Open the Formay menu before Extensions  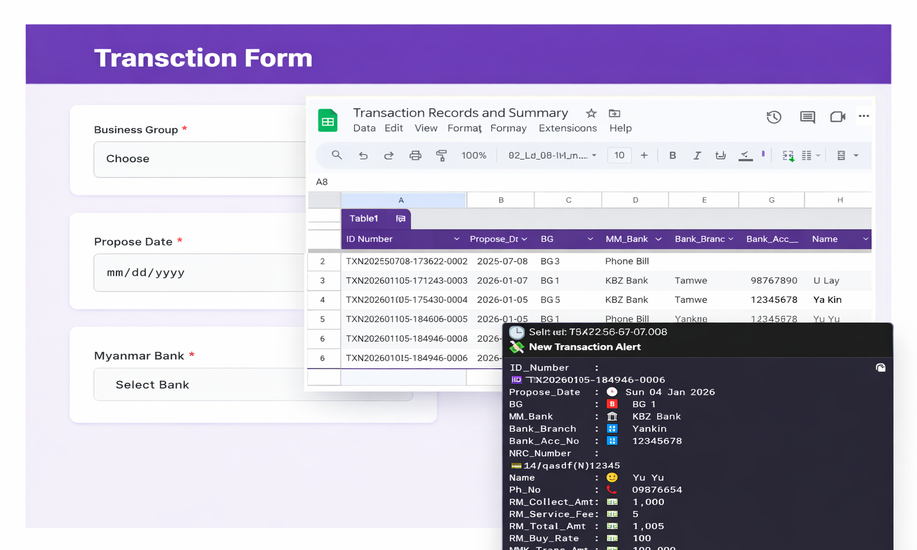point(508,128)
